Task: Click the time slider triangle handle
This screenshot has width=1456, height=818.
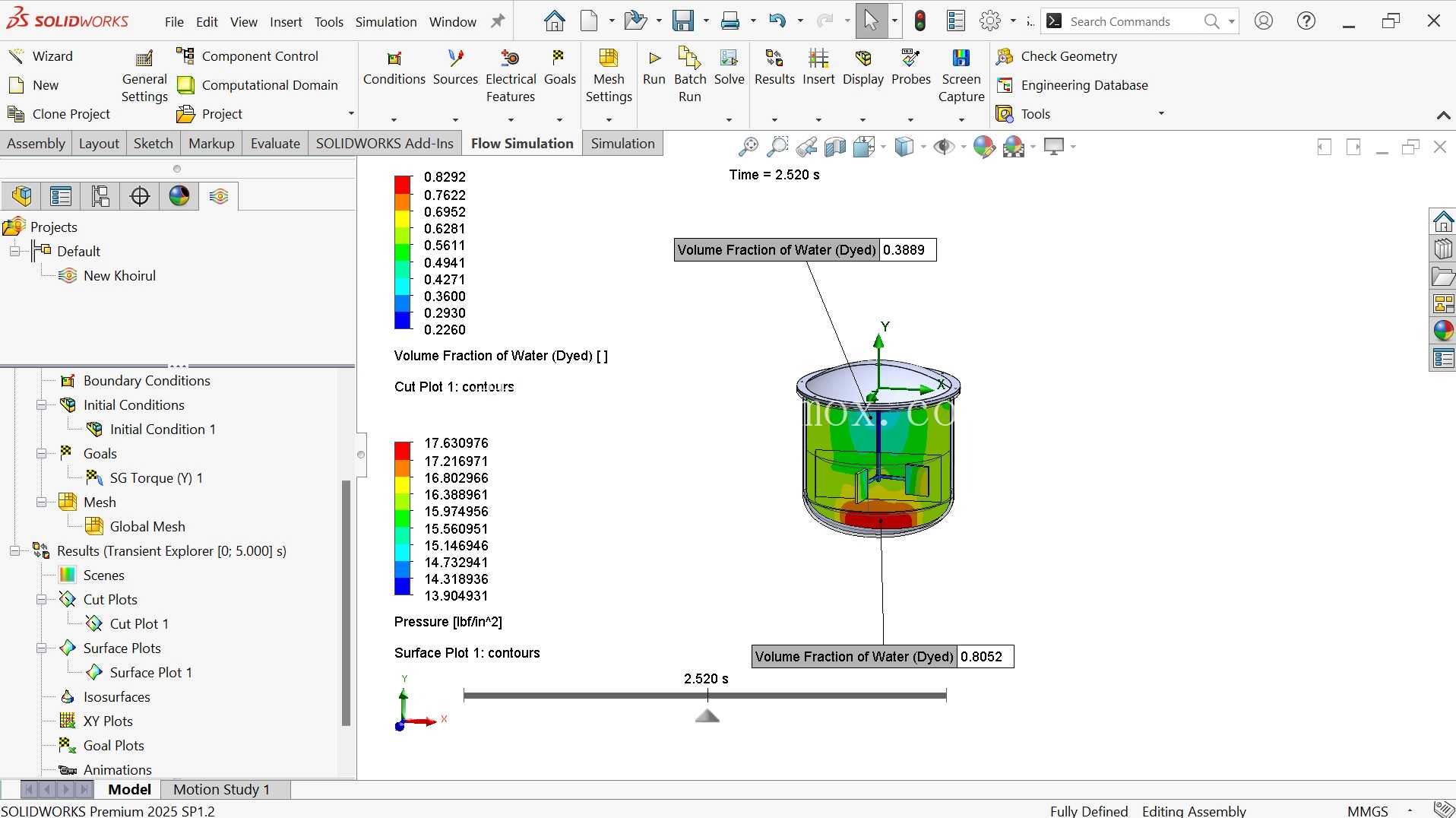Action: 707,715
